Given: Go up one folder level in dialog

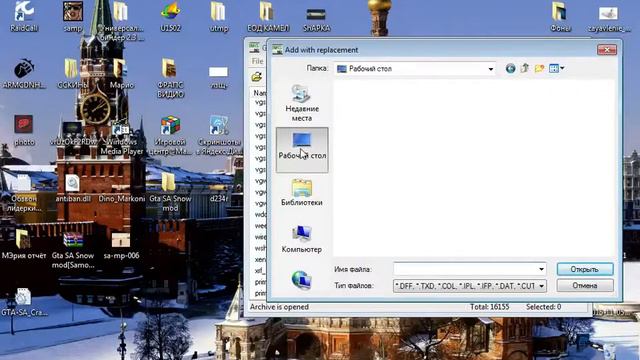Looking at the screenshot, I should (x=524, y=69).
